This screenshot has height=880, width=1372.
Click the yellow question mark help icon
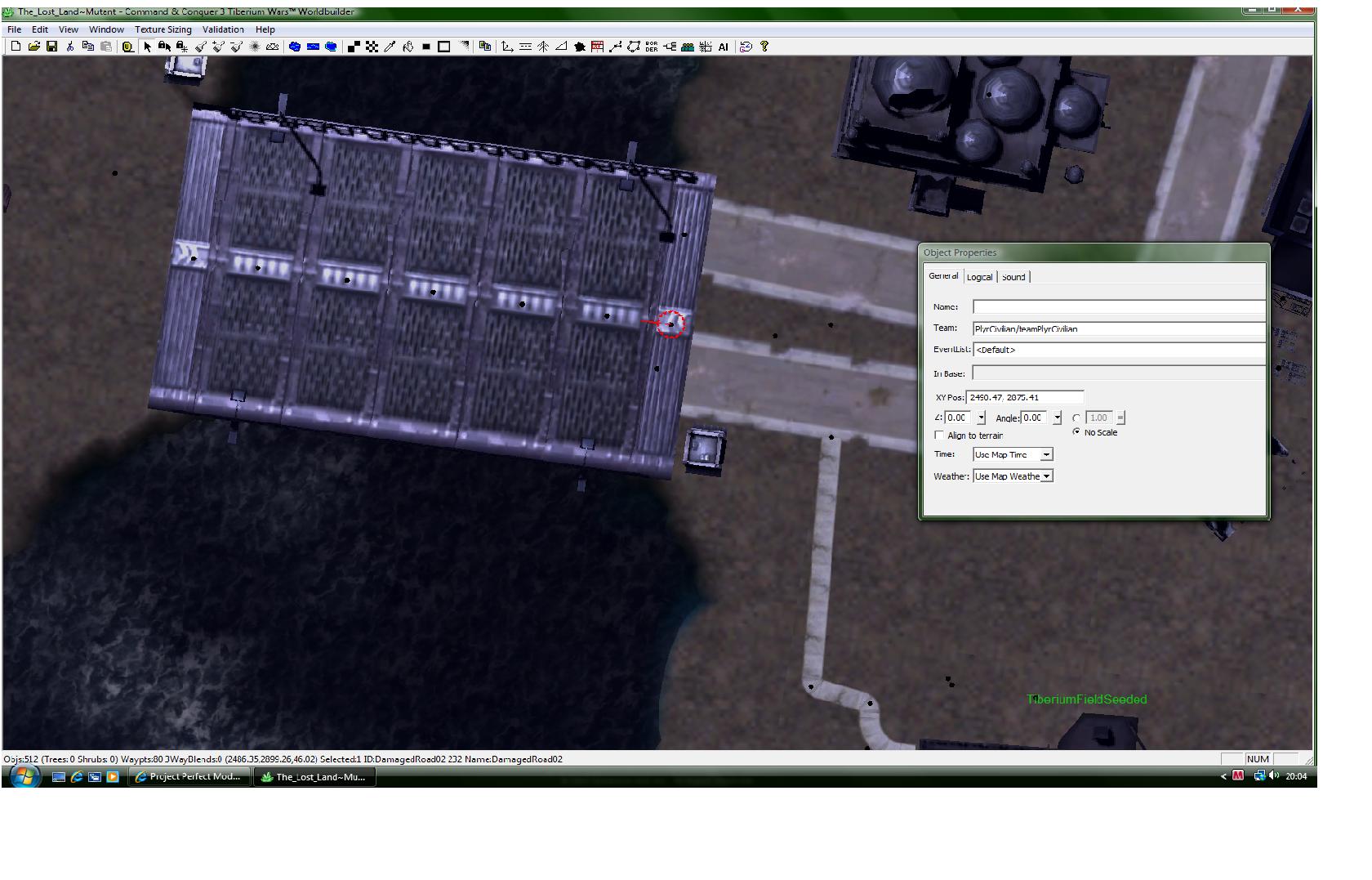(764, 47)
